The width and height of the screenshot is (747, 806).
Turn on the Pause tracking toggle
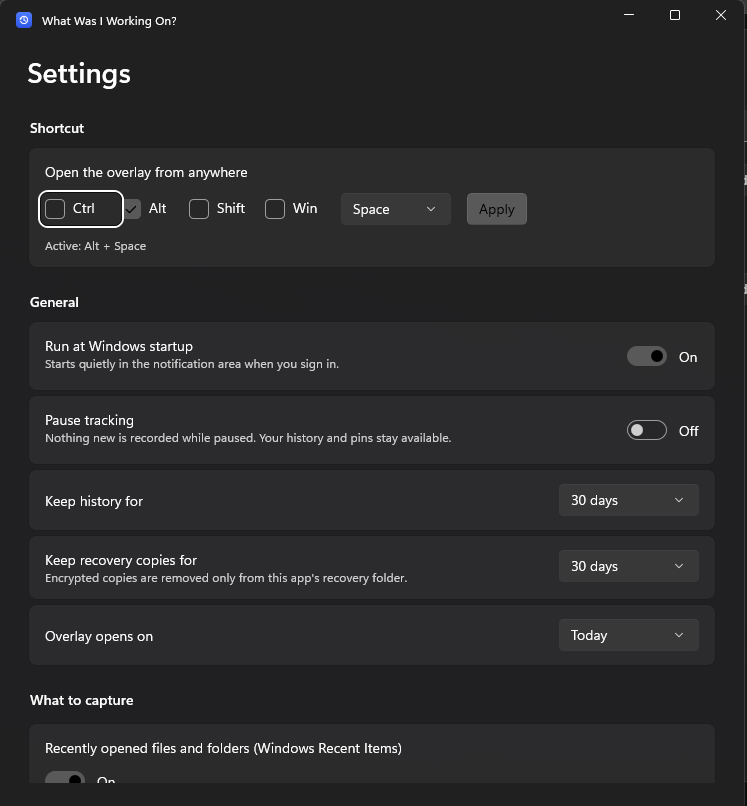point(647,430)
